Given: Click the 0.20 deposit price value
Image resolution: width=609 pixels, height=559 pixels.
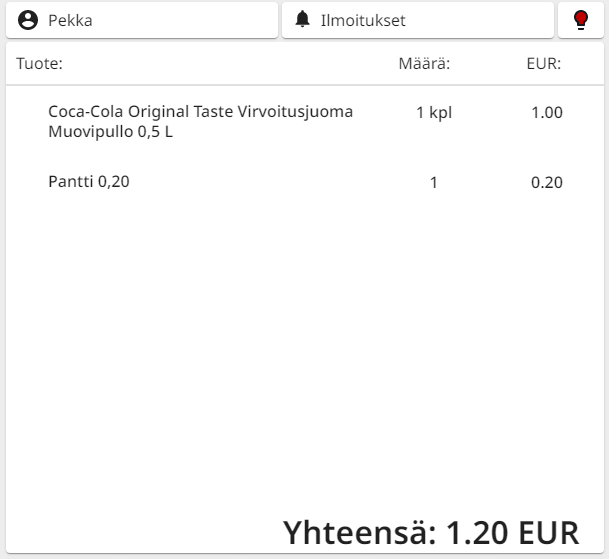Looking at the screenshot, I should (547, 183).
